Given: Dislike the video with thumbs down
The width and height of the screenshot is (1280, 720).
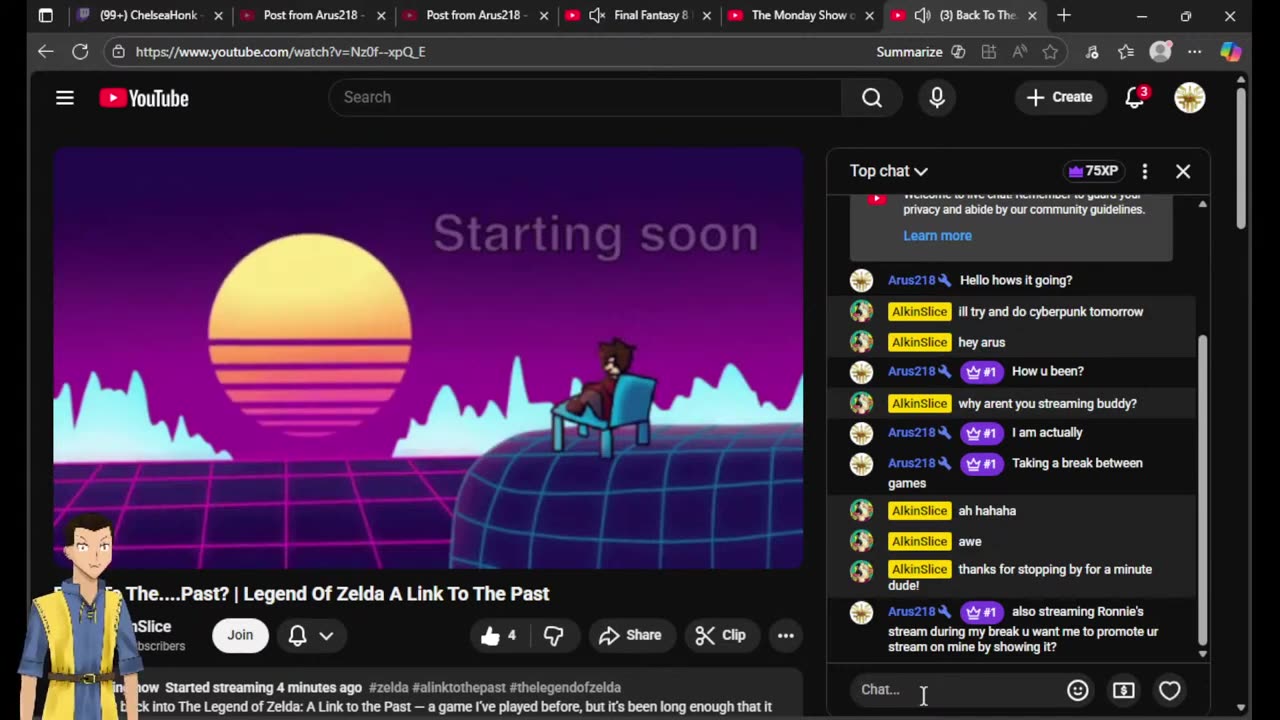Looking at the screenshot, I should coord(554,635).
